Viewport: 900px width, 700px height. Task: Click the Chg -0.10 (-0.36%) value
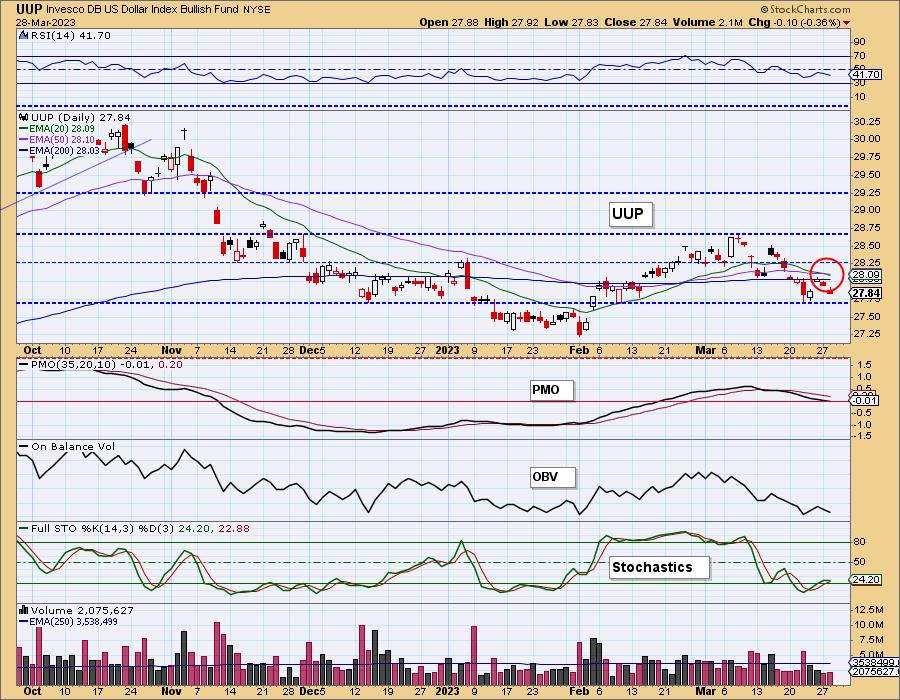click(x=794, y=22)
